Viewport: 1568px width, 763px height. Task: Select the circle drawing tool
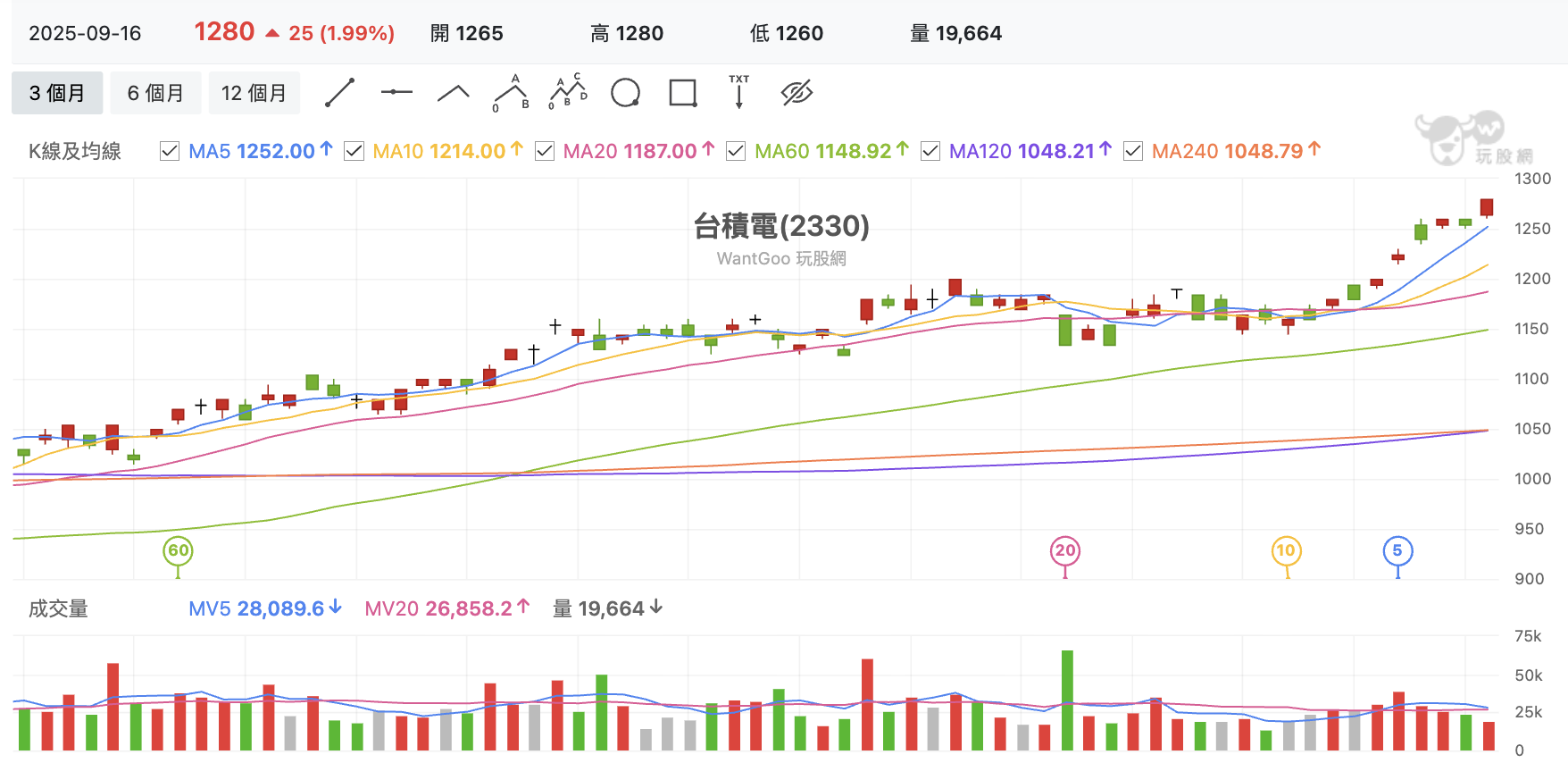click(625, 93)
